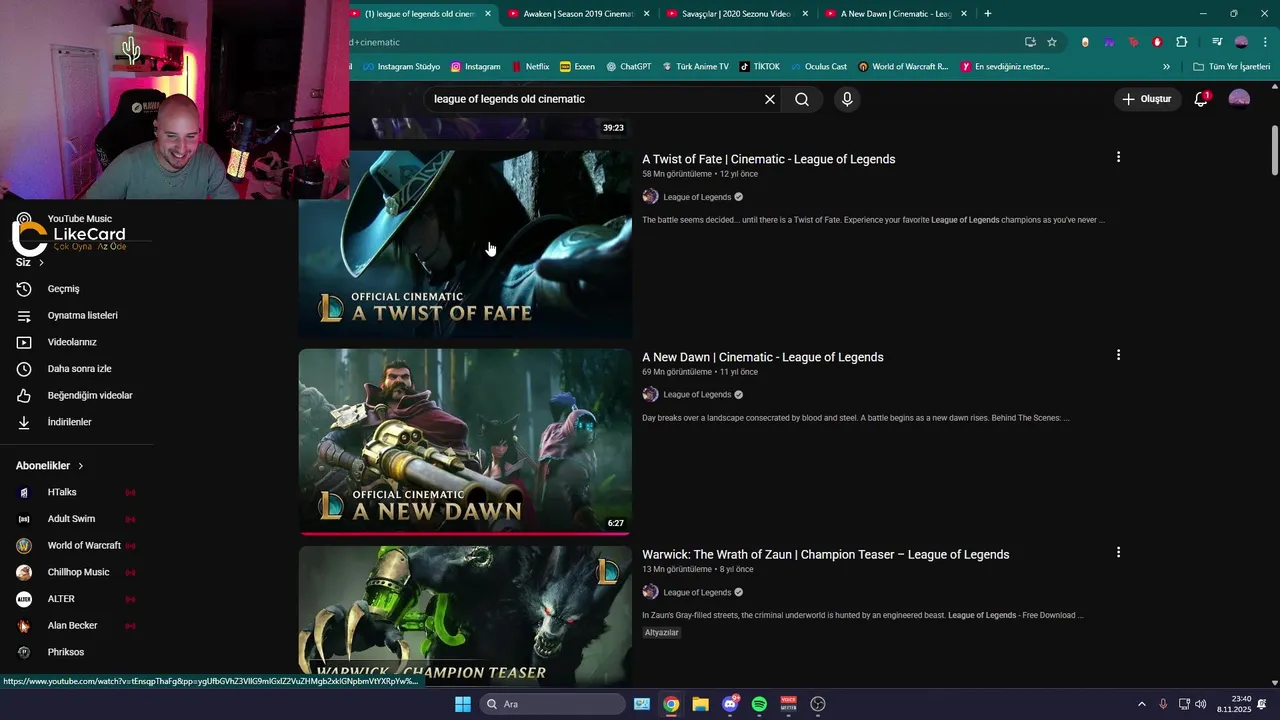Open A New Dawn Cinematic video title
1280x720 pixels.
763,357
